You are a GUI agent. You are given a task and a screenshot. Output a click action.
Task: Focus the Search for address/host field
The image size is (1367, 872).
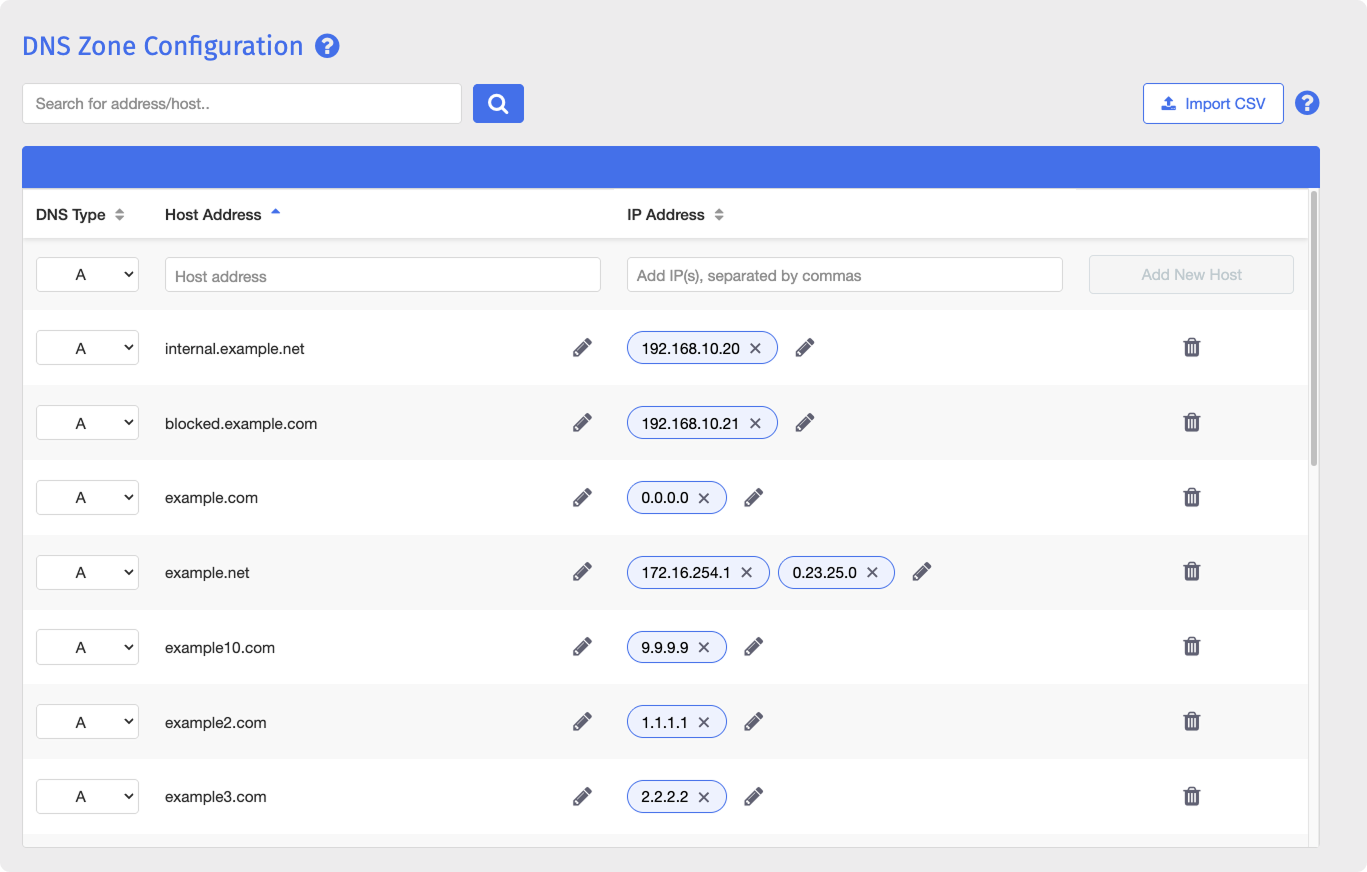242,103
